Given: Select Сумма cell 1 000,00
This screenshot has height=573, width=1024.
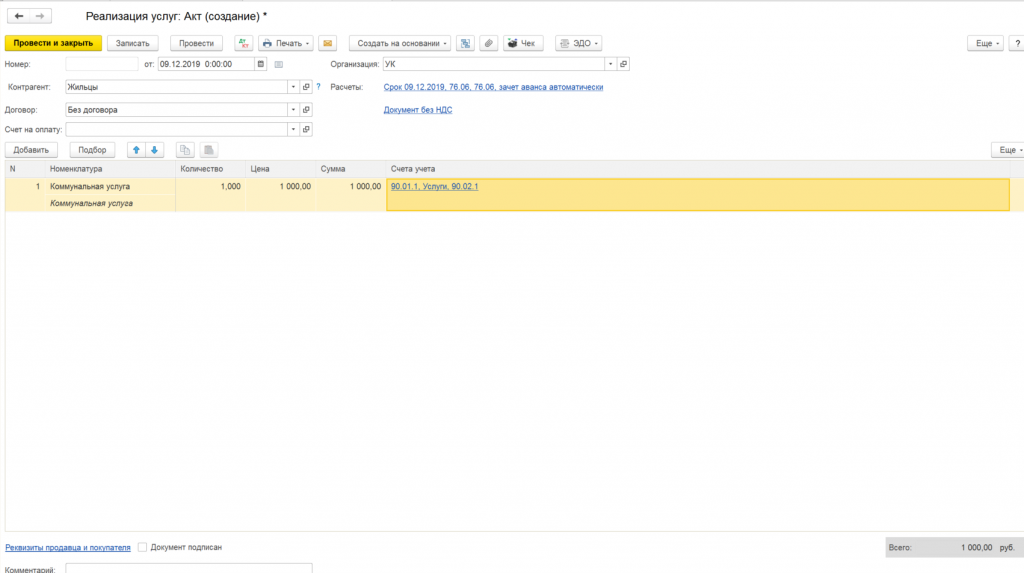Looking at the screenshot, I should click(351, 186).
